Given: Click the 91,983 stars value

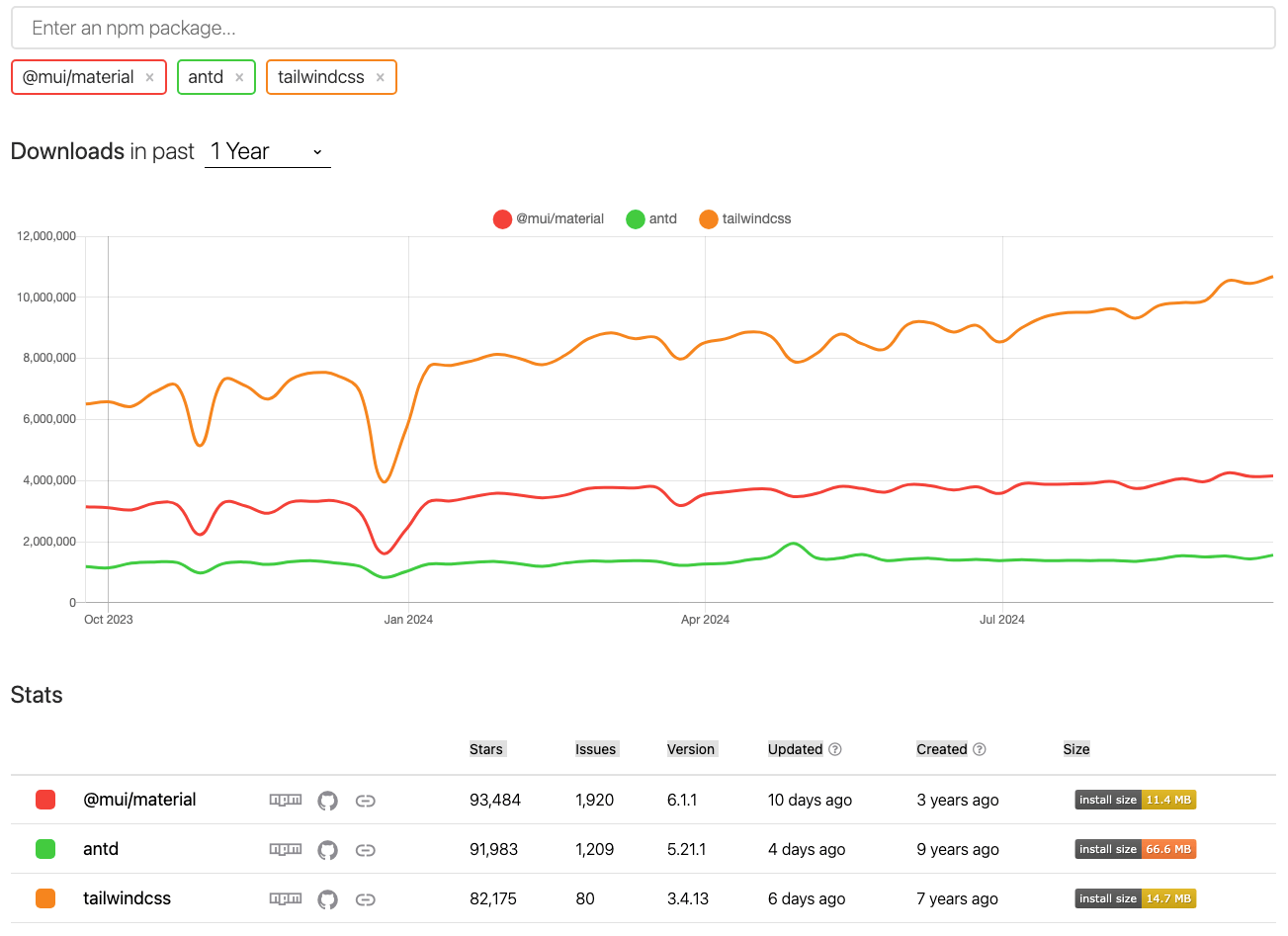Looking at the screenshot, I should [494, 849].
